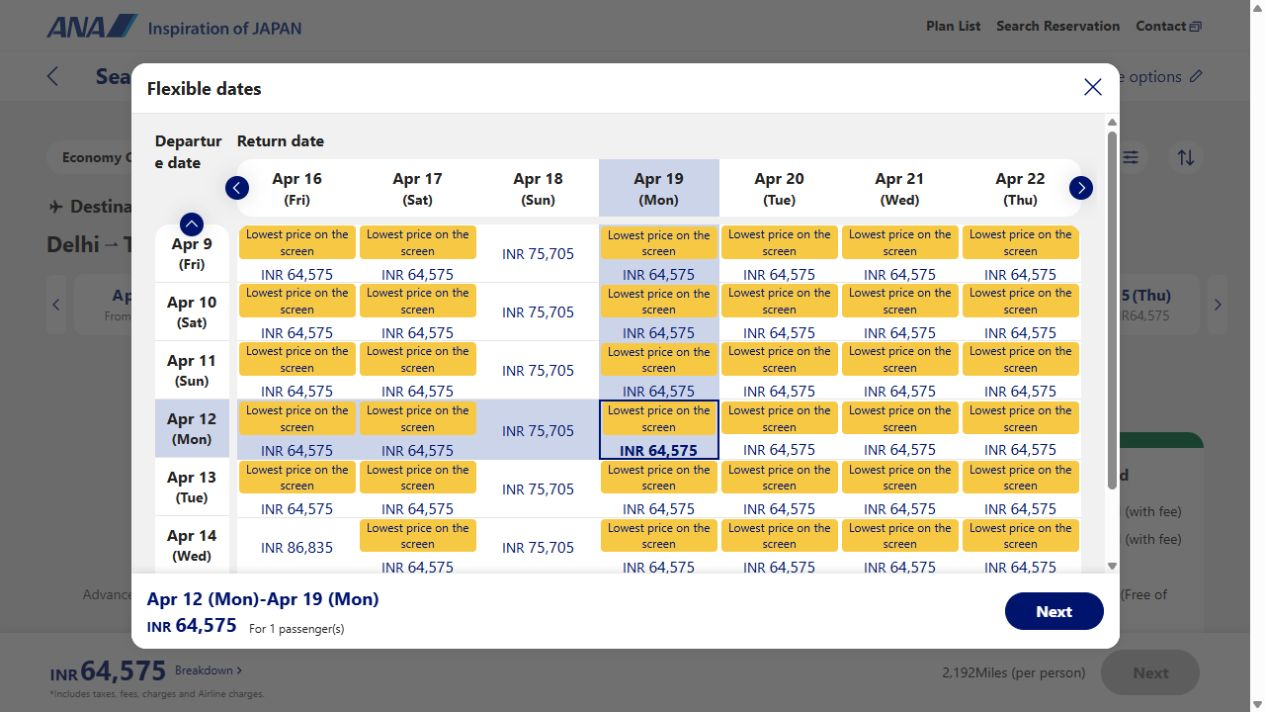
Task: Click Next button in Flexible dates dialog
Action: (1054, 611)
